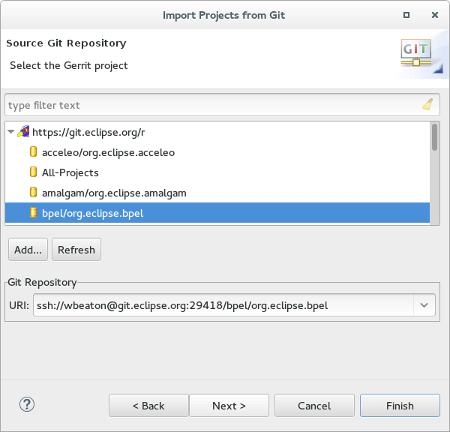This screenshot has width=450, height=432.
Task: Open the URI dropdown arrow
Action: pos(424,305)
